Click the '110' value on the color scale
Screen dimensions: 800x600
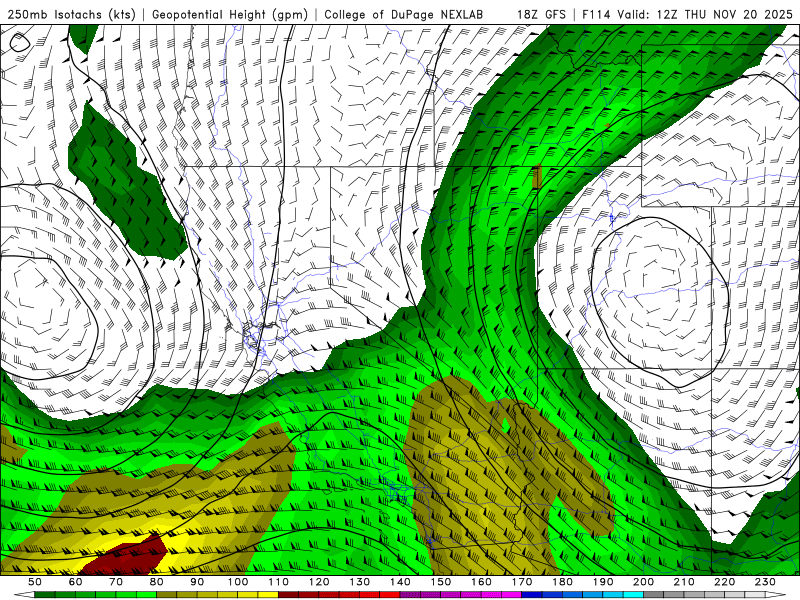278,582
